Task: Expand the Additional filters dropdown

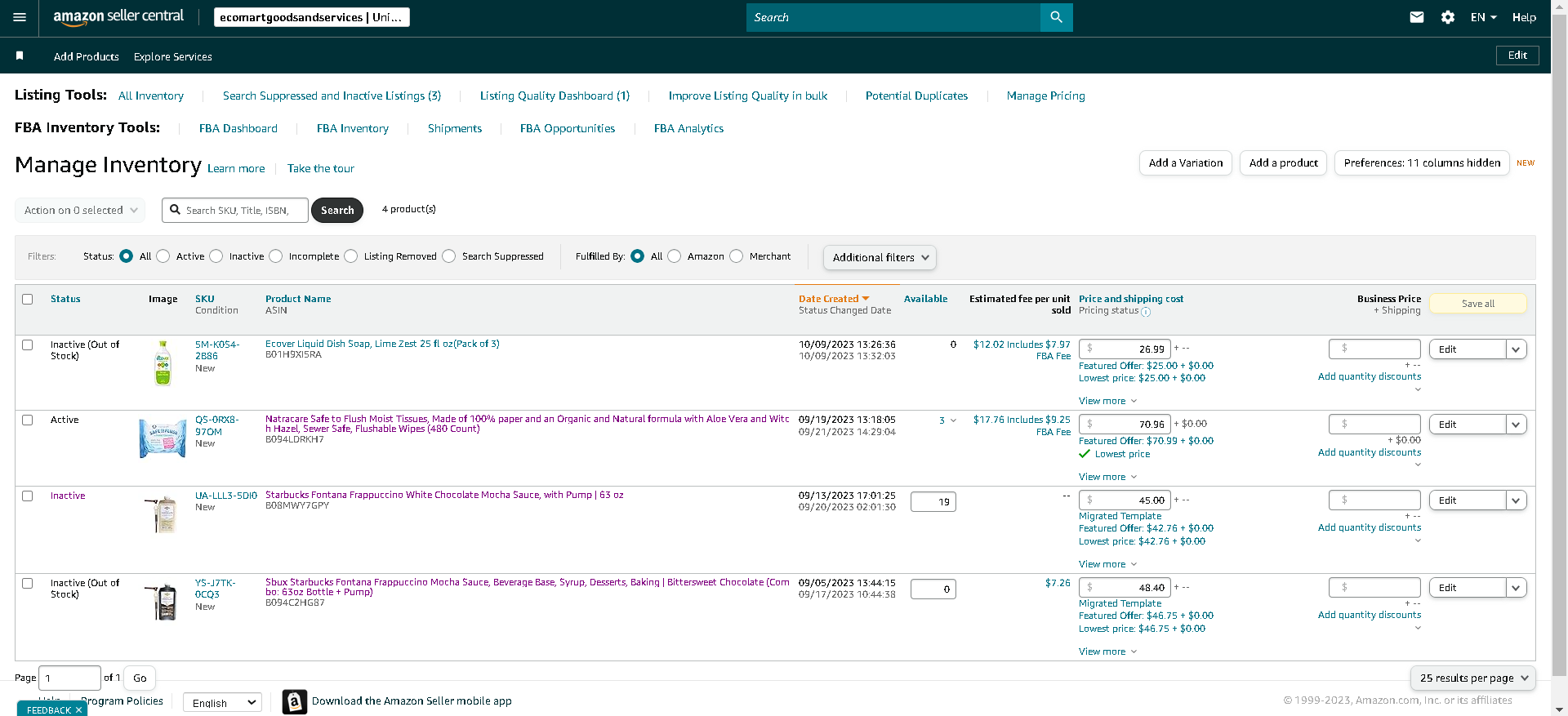Action: [880, 257]
